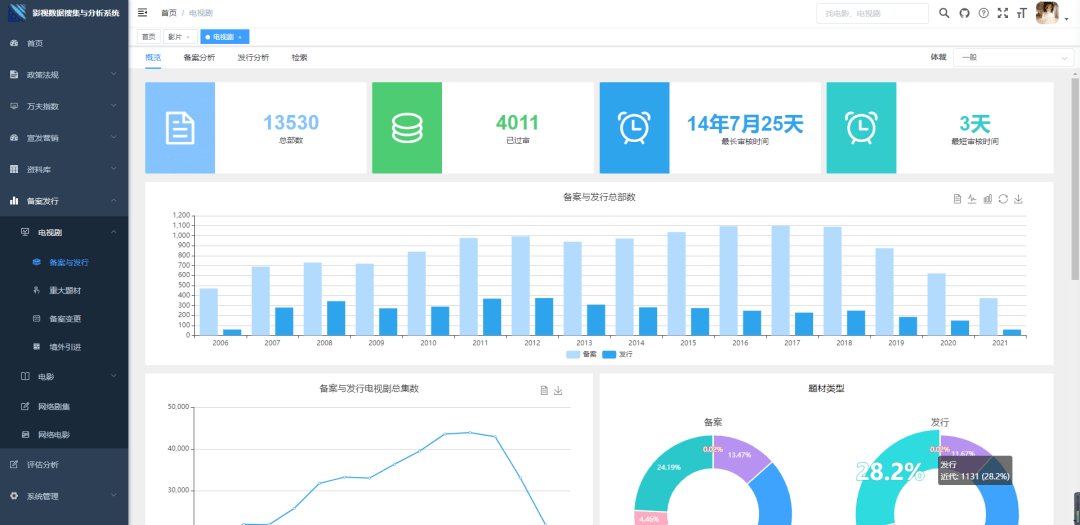Click the search magnifier icon in header
This screenshot has width=1080, height=525.
click(944, 13)
